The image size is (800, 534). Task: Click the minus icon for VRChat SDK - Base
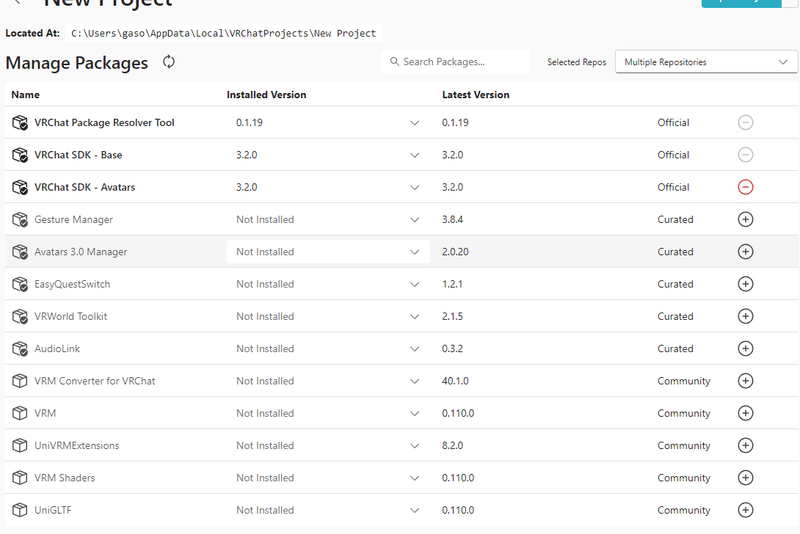tap(745, 155)
